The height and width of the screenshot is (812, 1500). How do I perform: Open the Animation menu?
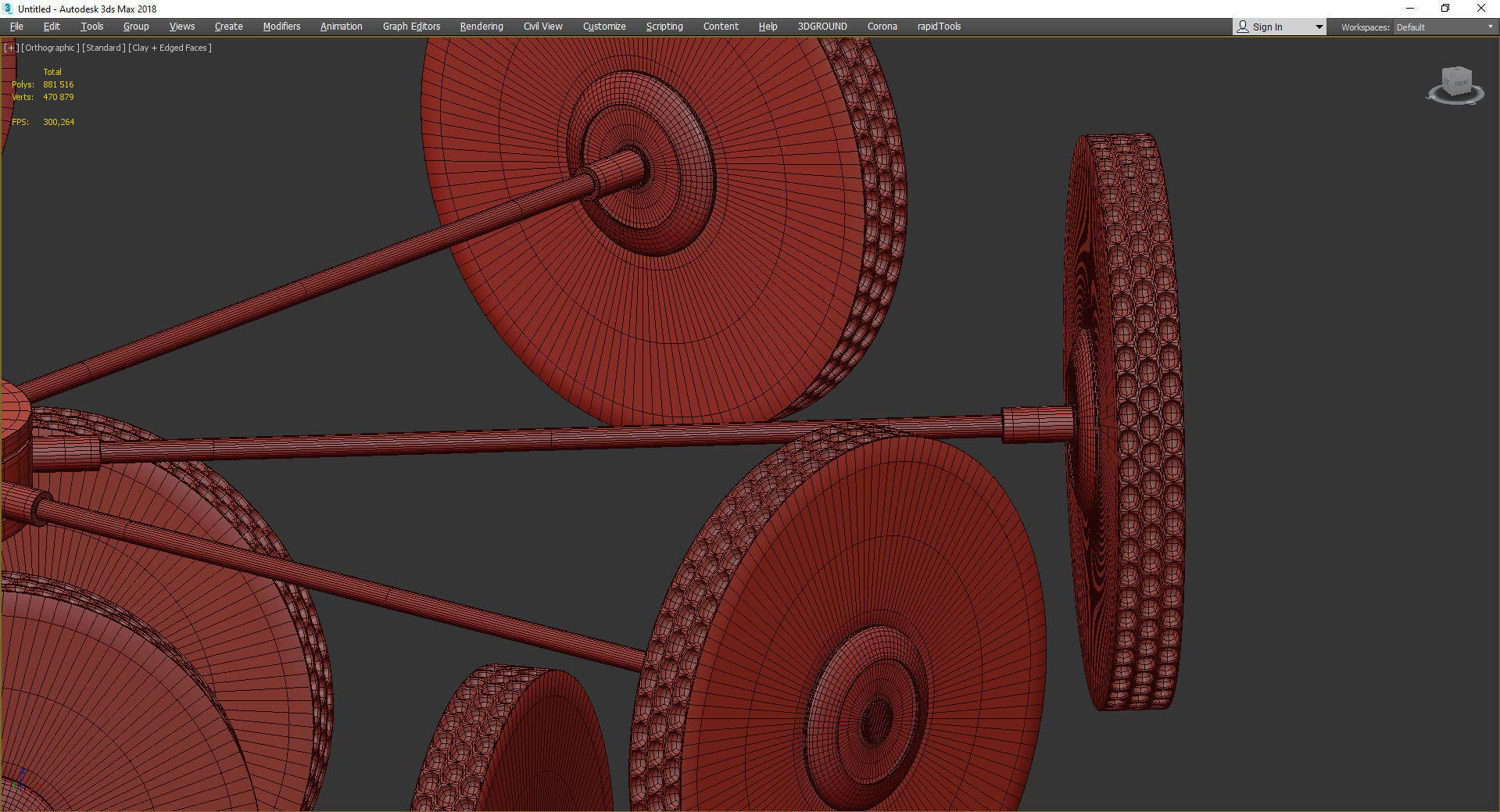click(342, 27)
